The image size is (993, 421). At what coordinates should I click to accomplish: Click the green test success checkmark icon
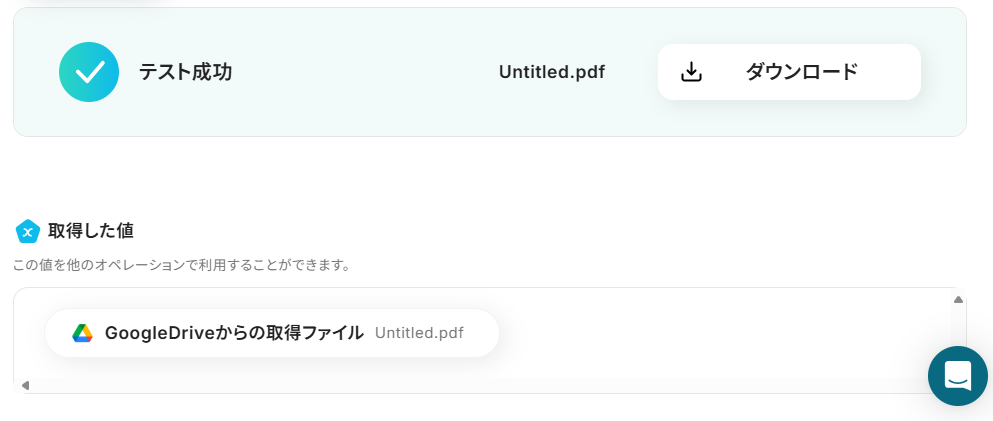tap(89, 72)
